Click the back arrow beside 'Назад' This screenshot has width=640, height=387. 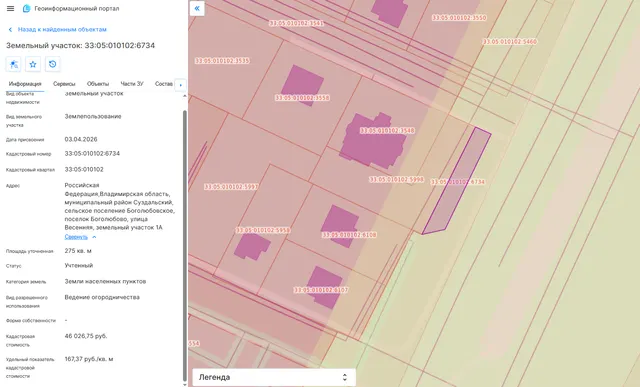pyautogui.click(x=10, y=29)
